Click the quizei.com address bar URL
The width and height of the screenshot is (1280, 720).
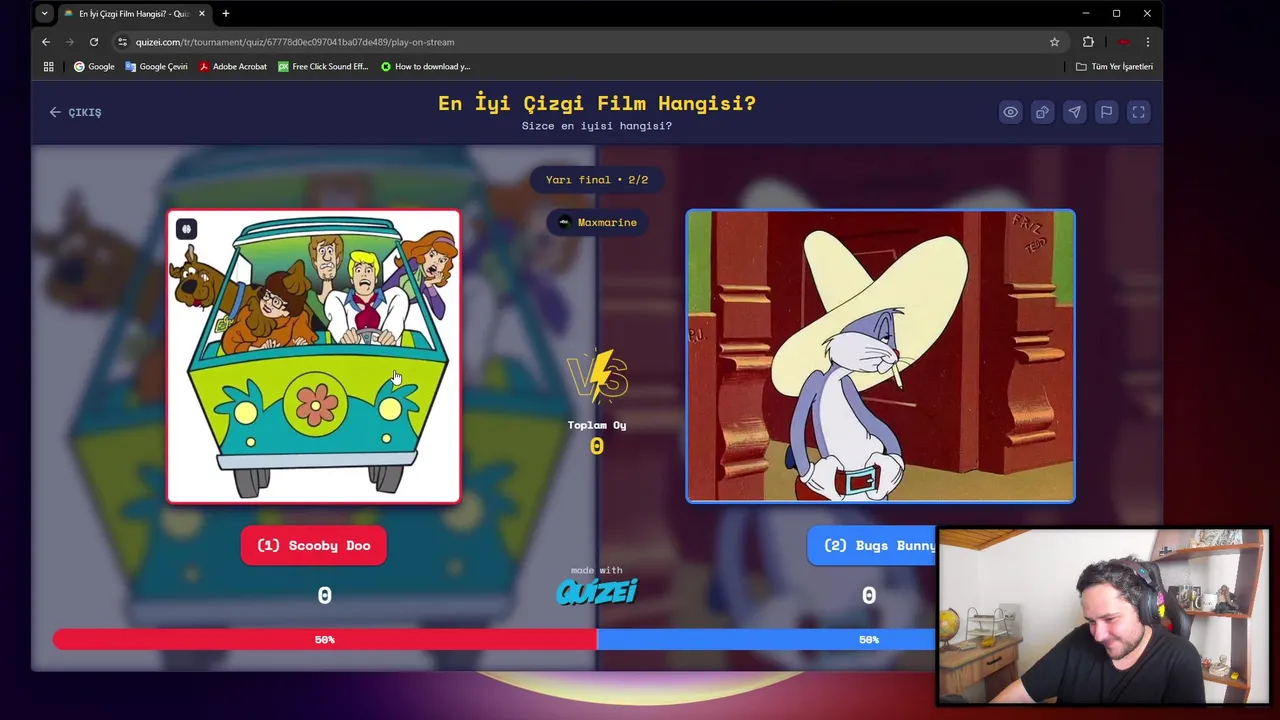pos(295,42)
